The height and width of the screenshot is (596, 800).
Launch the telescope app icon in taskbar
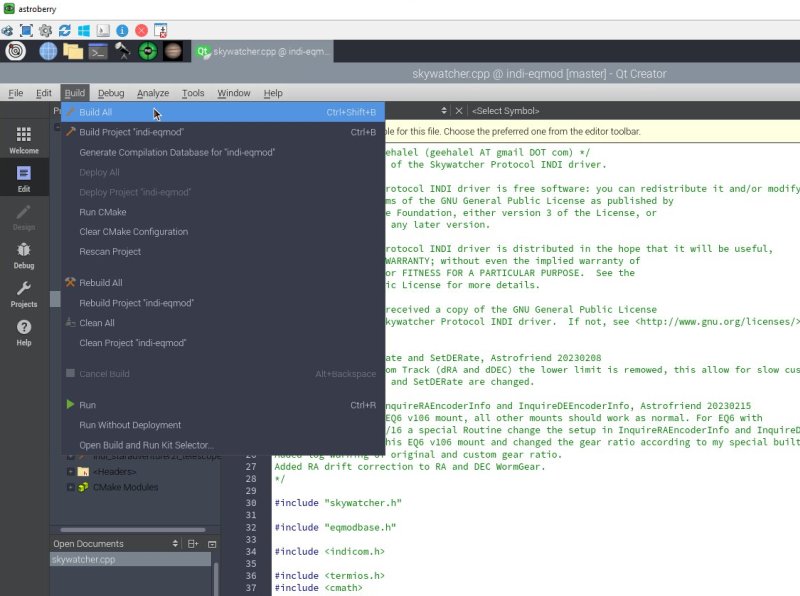click(x=123, y=51)
